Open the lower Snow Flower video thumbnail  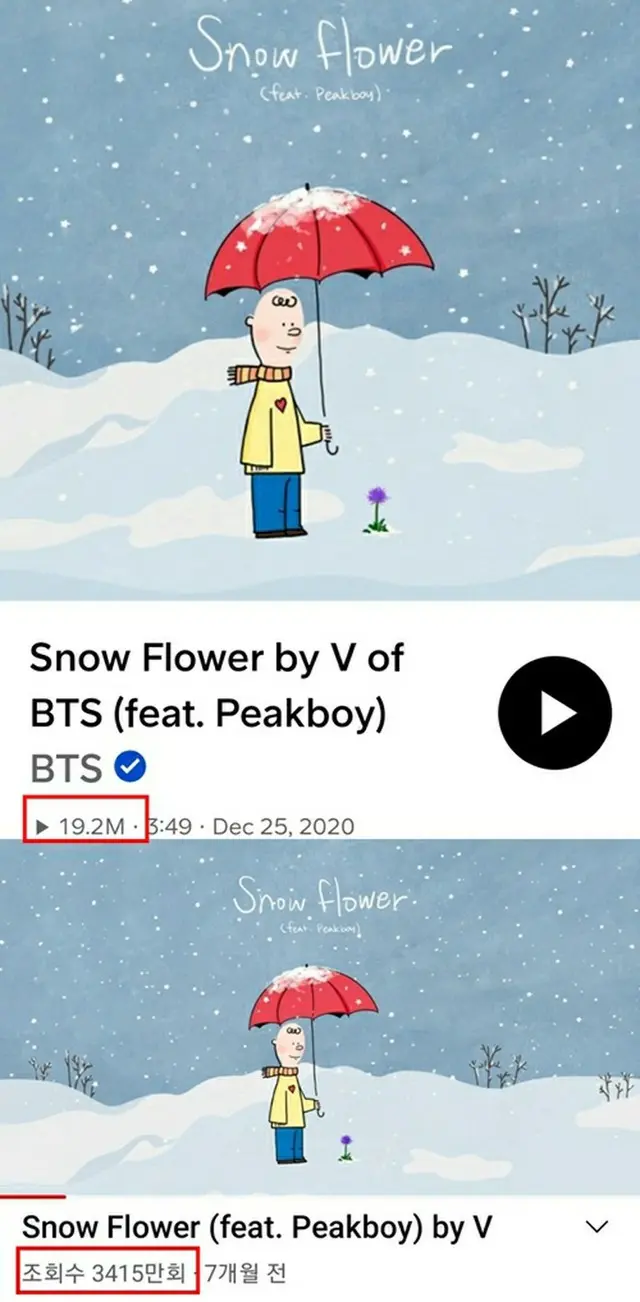pyautogui.click(x=320, y=1018)
